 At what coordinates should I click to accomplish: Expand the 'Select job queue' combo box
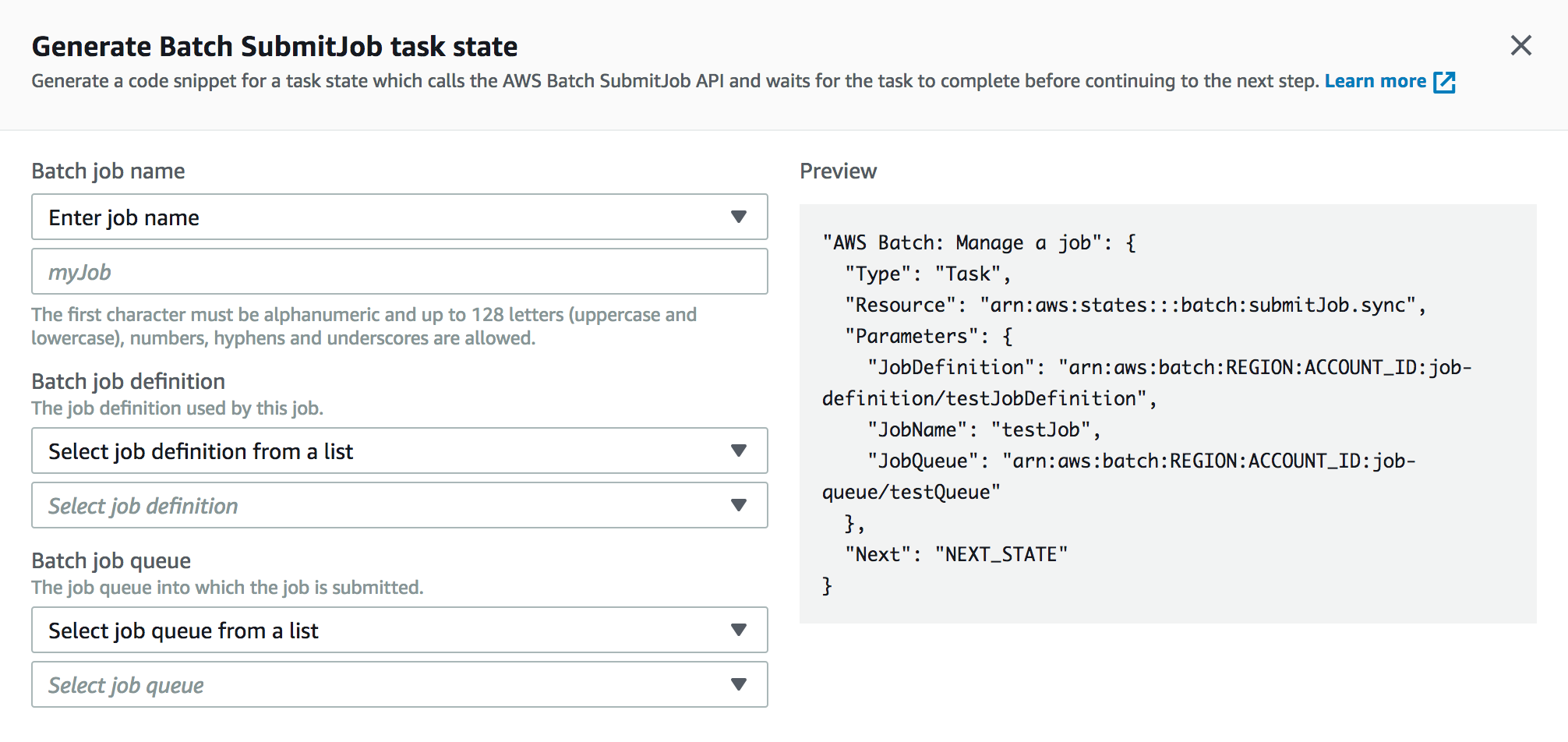click(x=400, y=684)
